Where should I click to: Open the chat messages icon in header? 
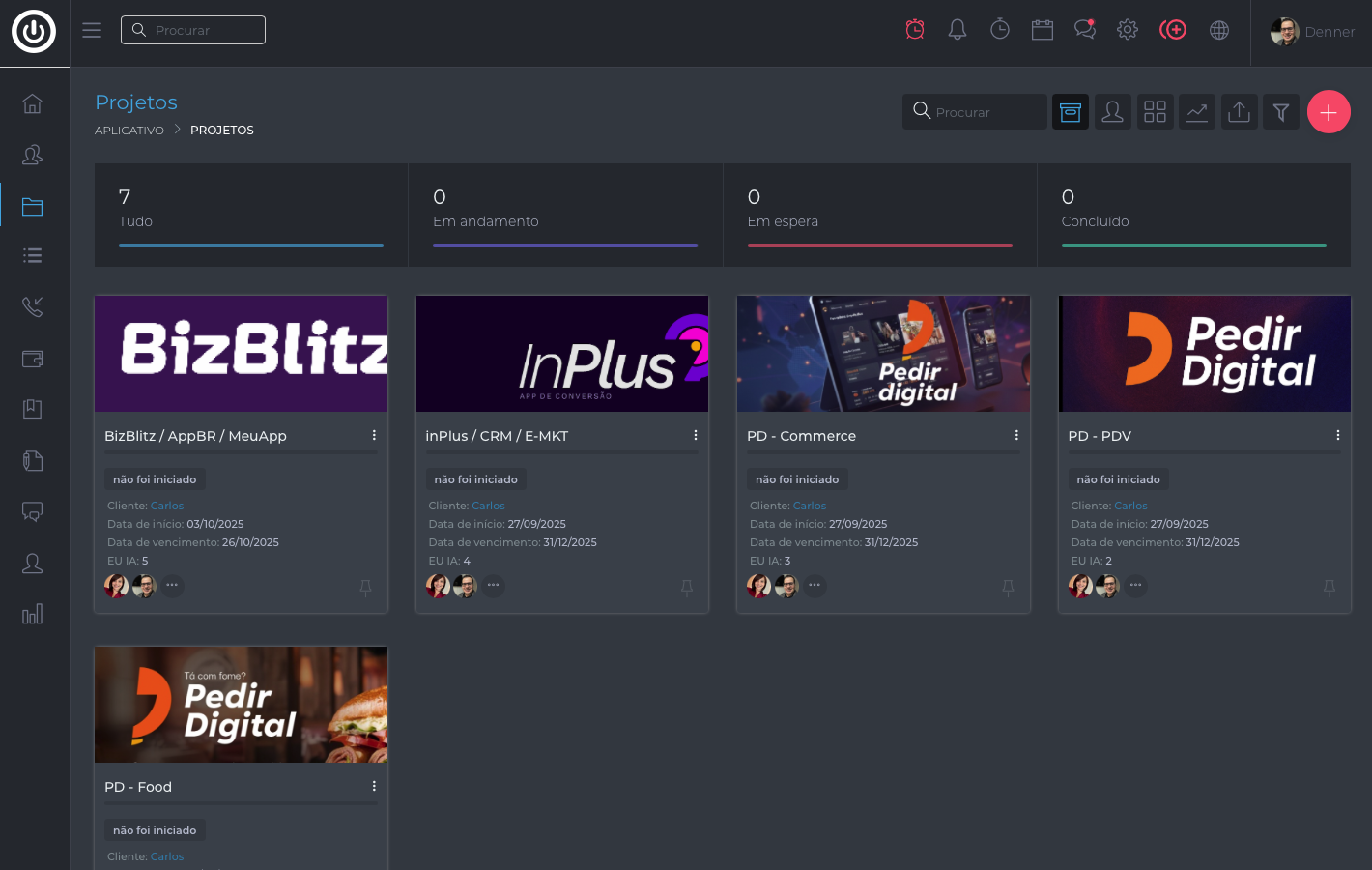[x=1085, y=30]
